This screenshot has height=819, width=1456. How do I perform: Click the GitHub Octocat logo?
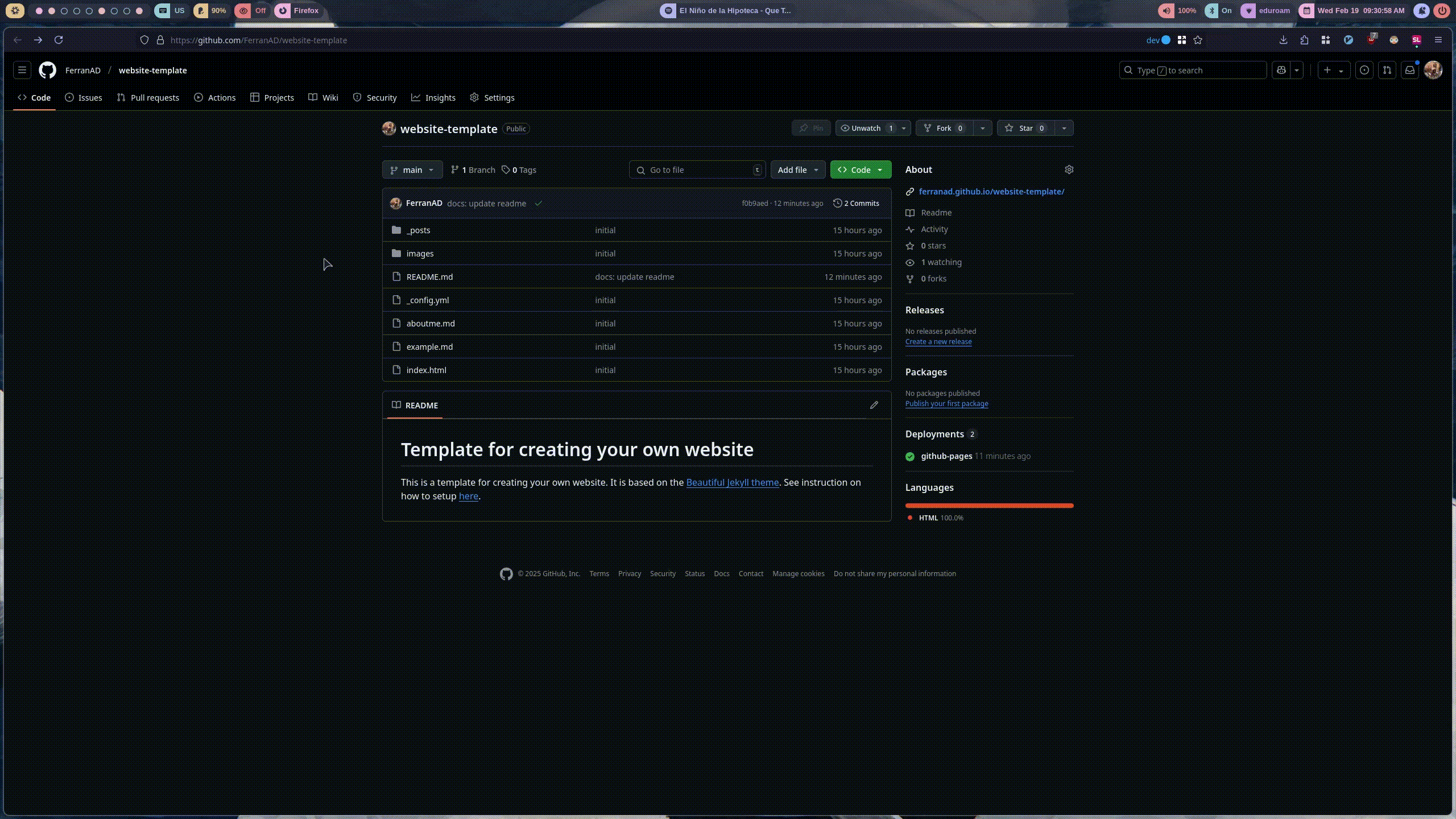(47, 70)
